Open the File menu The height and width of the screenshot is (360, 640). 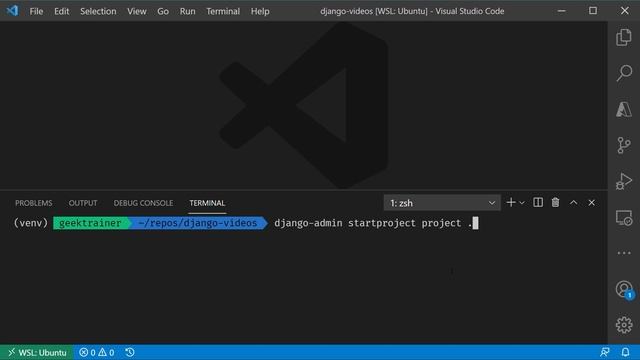tap(36, 11)
